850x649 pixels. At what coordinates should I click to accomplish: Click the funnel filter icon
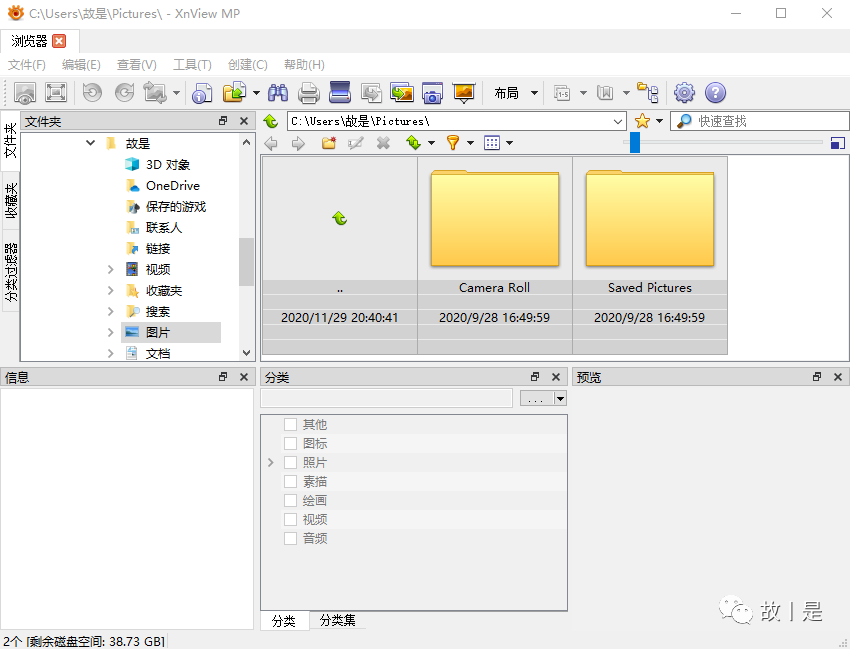(x=453, y=143)
